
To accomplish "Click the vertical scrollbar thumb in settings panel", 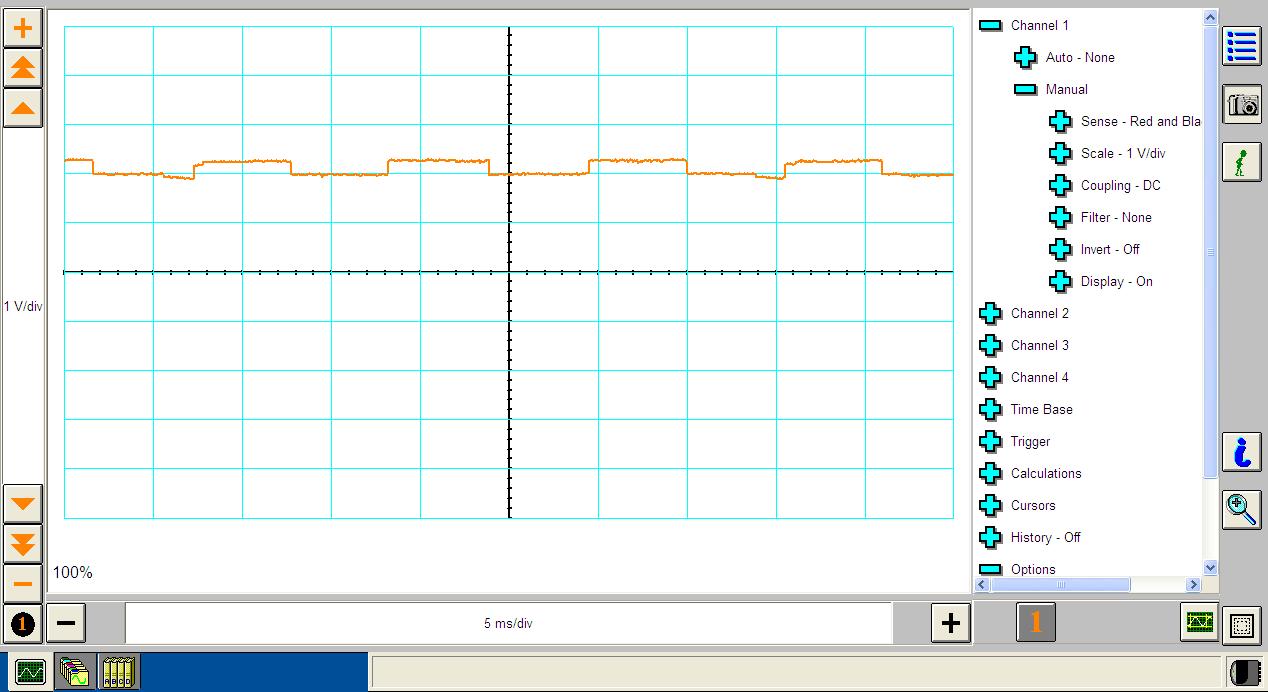I will [1210, 251].
